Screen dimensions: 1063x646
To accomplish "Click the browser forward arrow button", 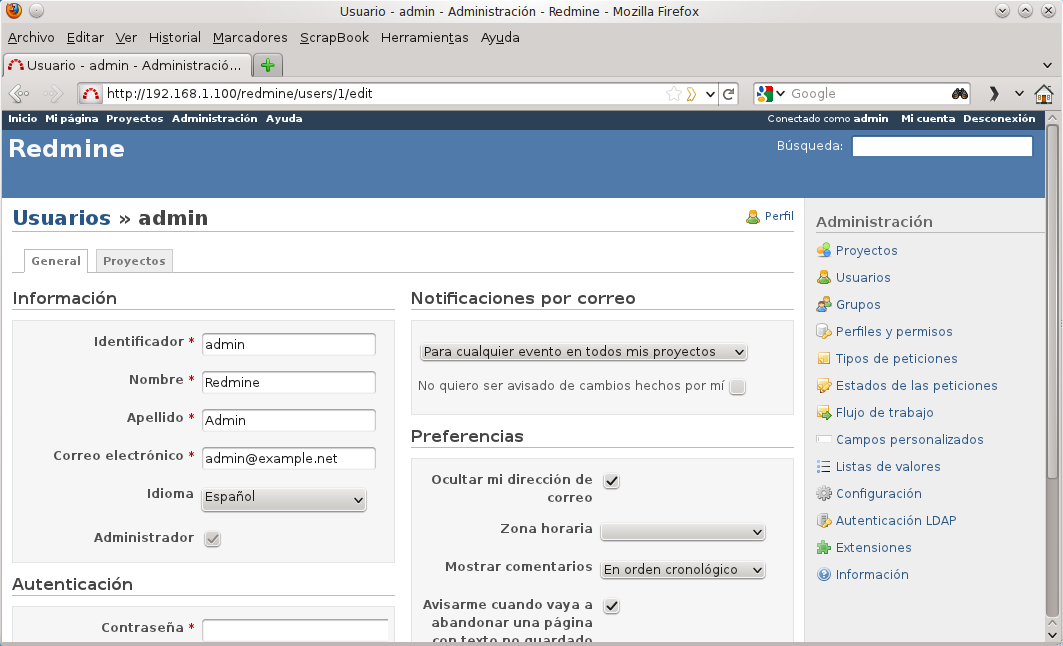I will (x=53, y=94).
